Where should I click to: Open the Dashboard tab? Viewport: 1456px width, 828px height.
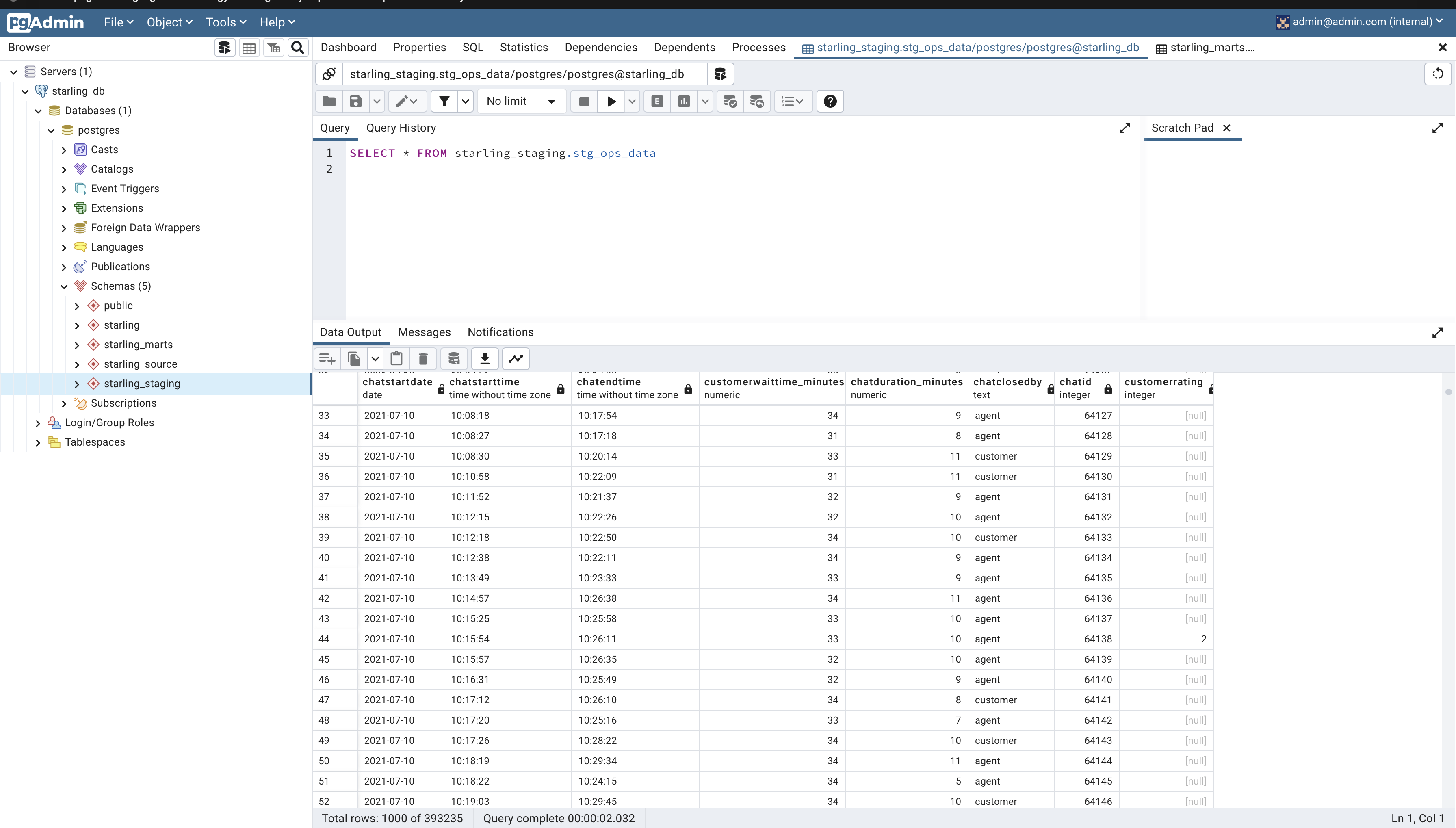pyautogui.click(x=349, y=47)
